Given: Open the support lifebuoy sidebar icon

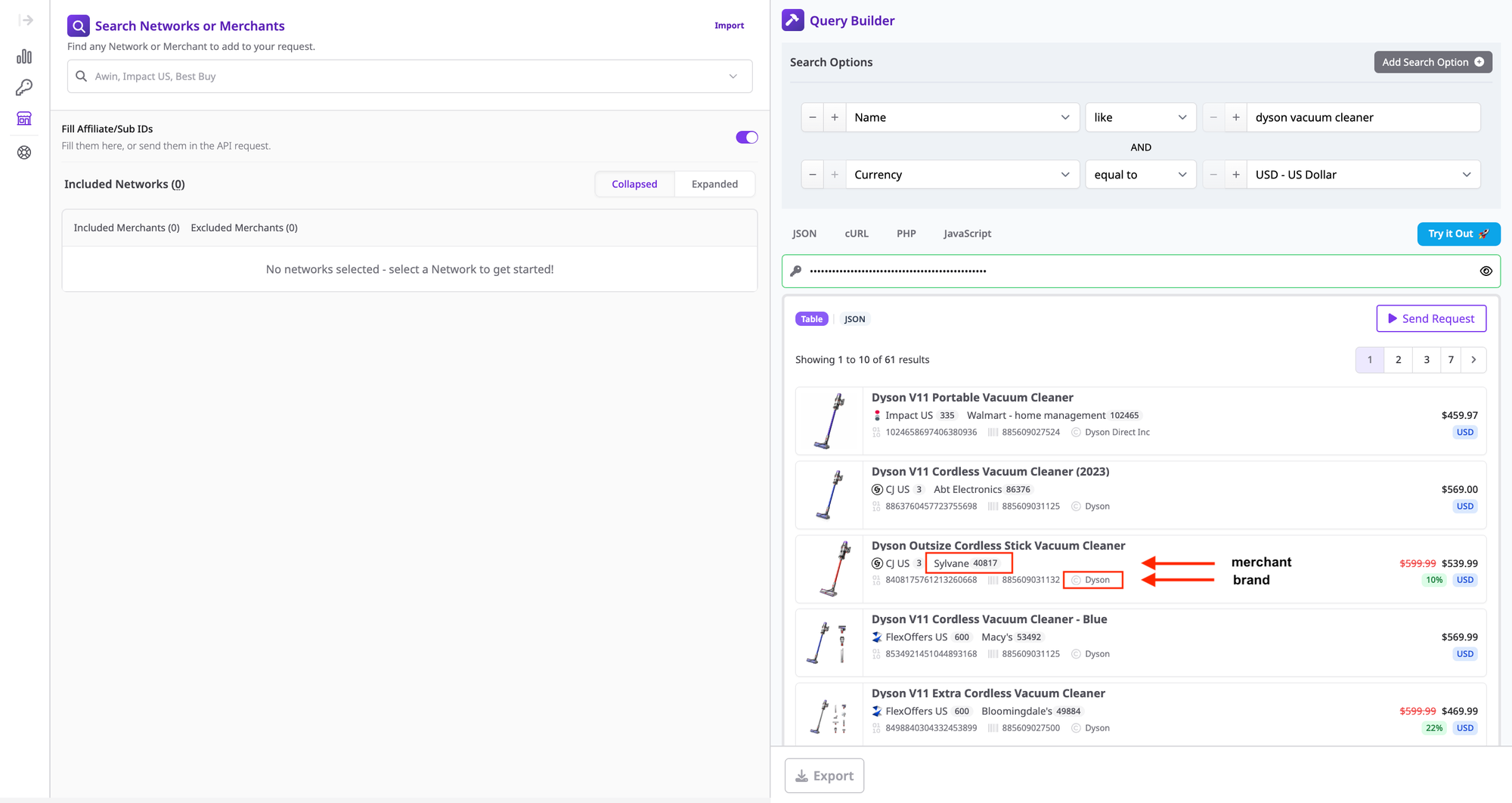Looking at the screenshot, I should click(24, 152).
